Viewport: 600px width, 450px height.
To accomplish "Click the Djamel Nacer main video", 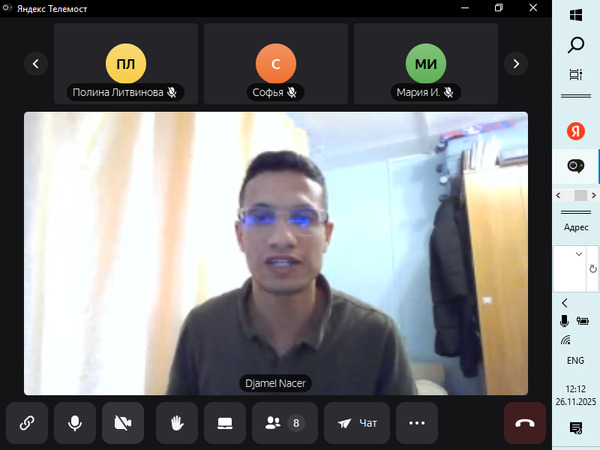I will [x=276, y=252].
